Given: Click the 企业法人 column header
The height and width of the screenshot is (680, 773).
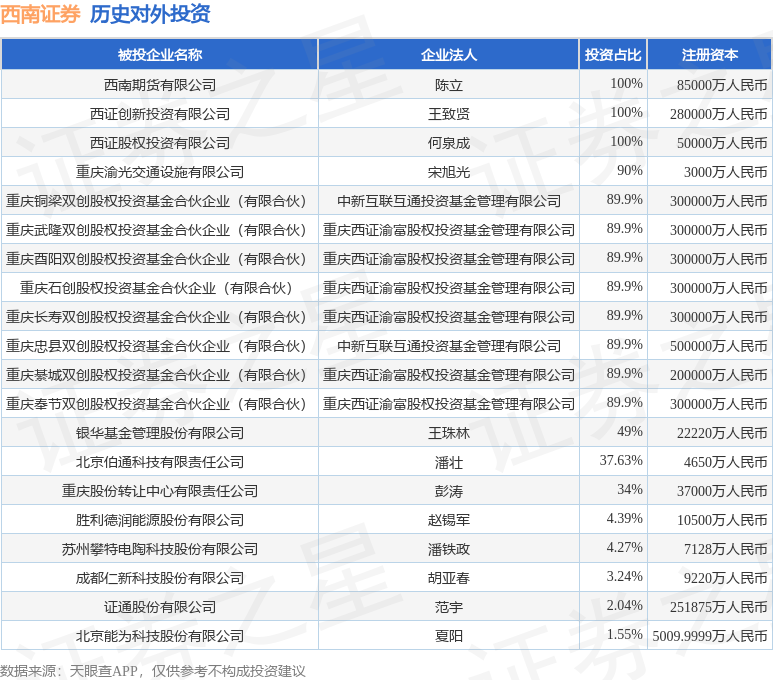Looking at the screenshot, I should (x=449, y=54).
